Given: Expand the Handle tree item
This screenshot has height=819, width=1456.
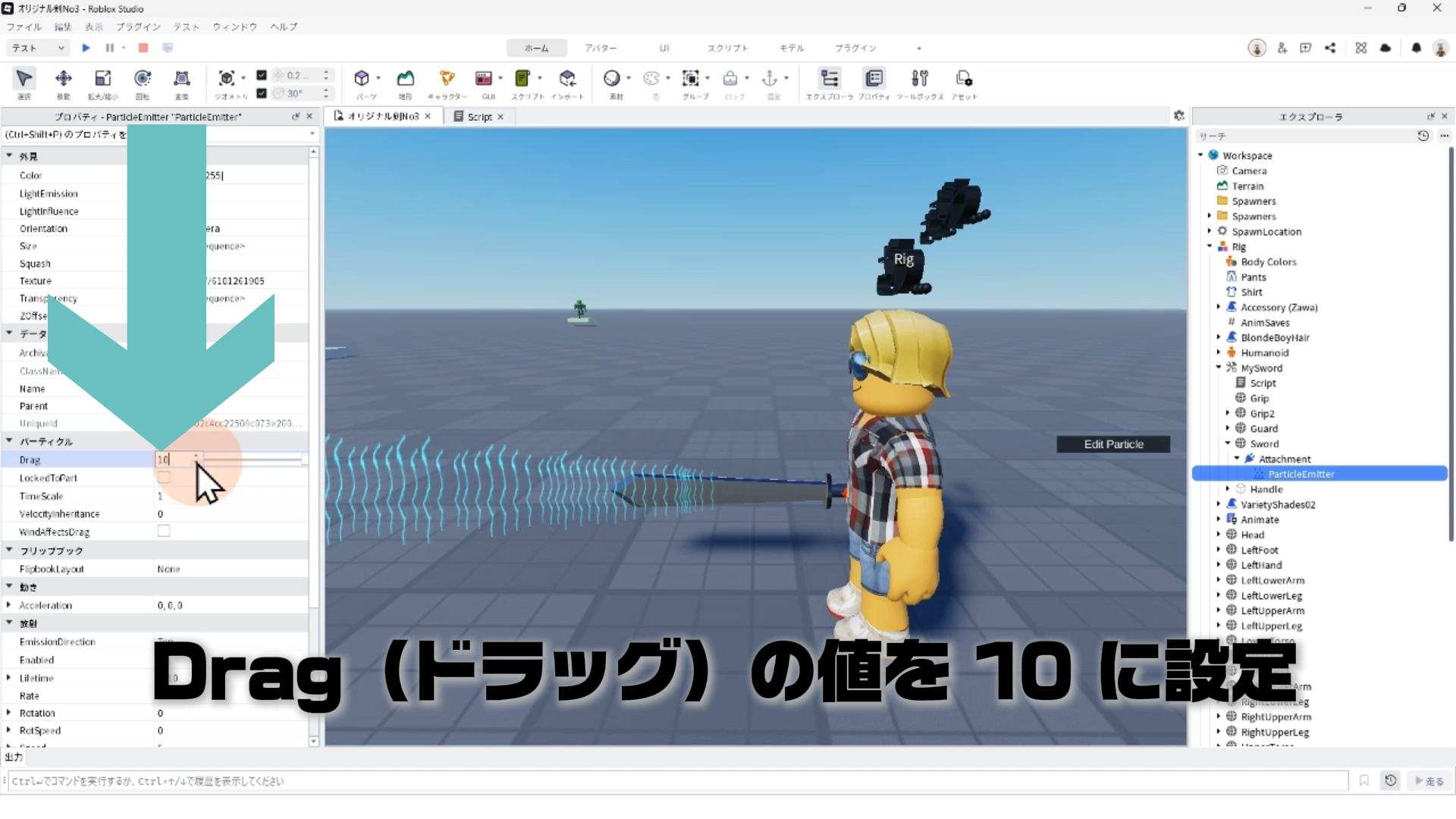Looking at the screenshot, I should point(1228,489).
